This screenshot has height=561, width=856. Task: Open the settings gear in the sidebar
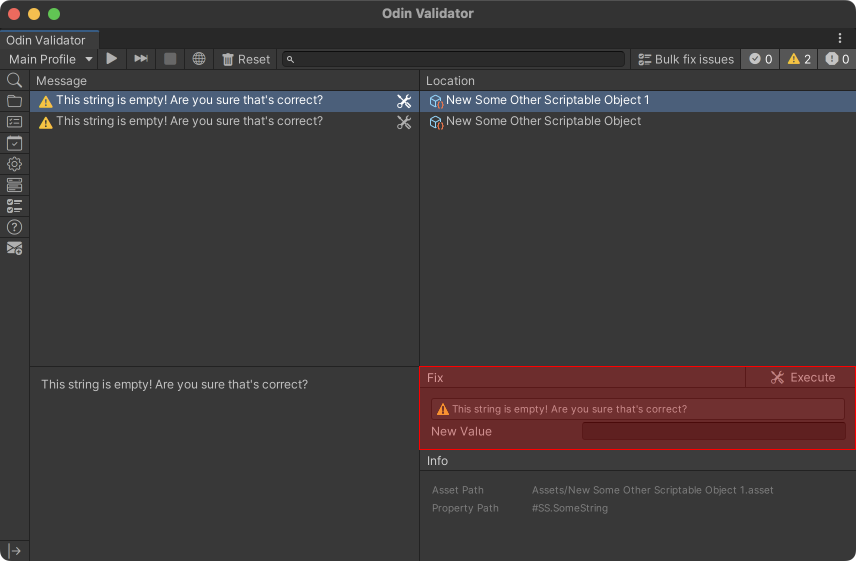point(14,164)
